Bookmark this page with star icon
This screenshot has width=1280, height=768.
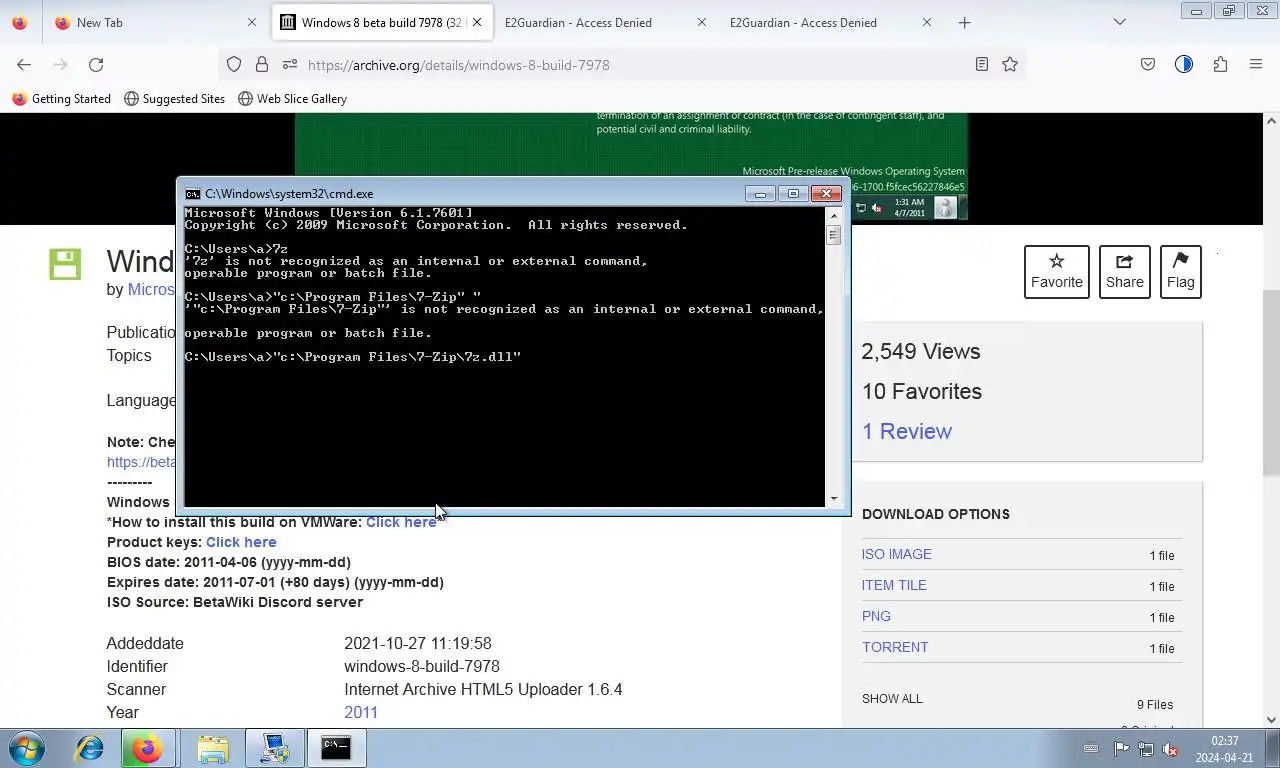point(1010,64)
